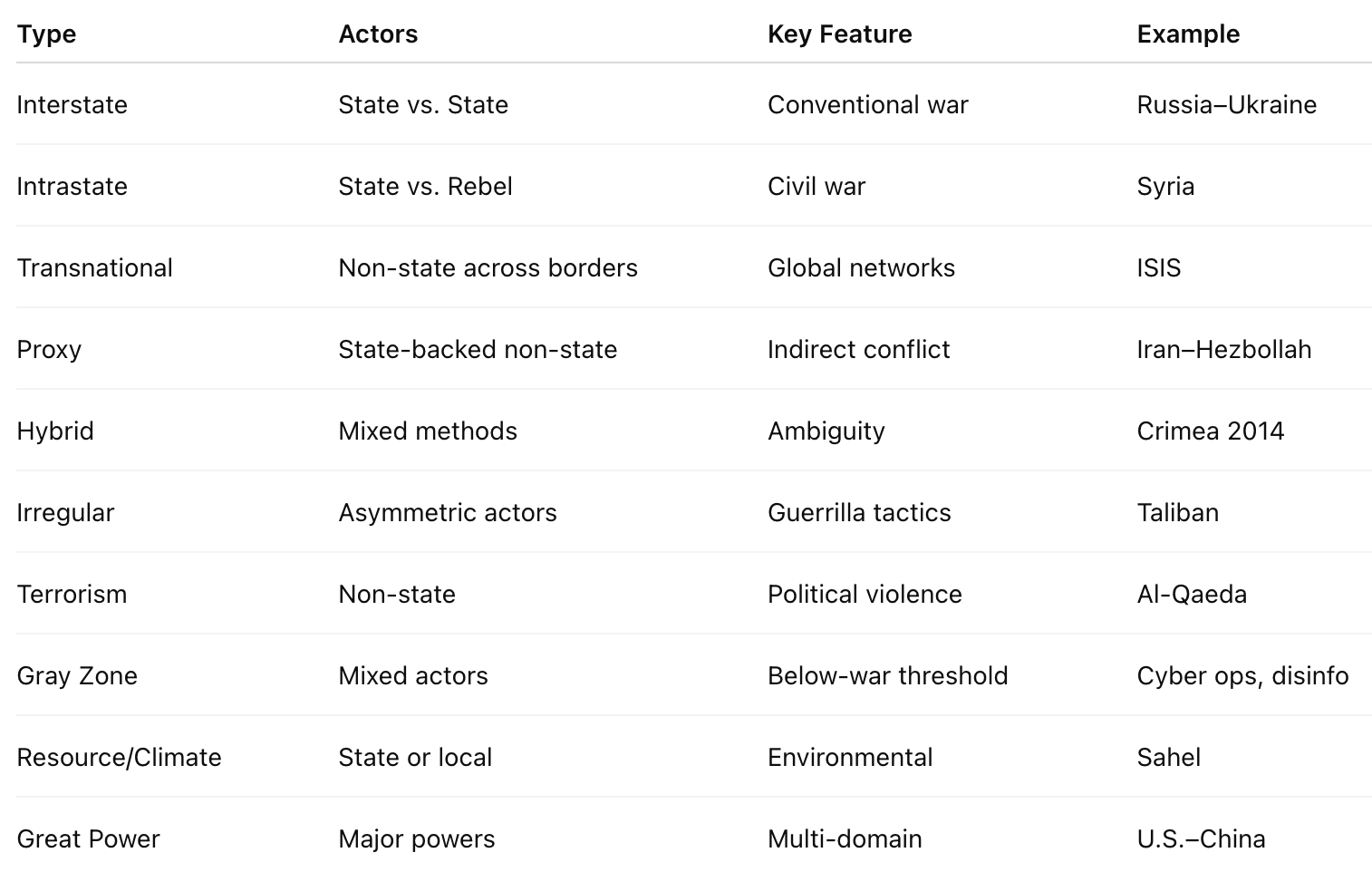The width and height of the screenshot is (1372, 872).
Task: Select the Resource/Climate type cell
Action: pos(119,758)
